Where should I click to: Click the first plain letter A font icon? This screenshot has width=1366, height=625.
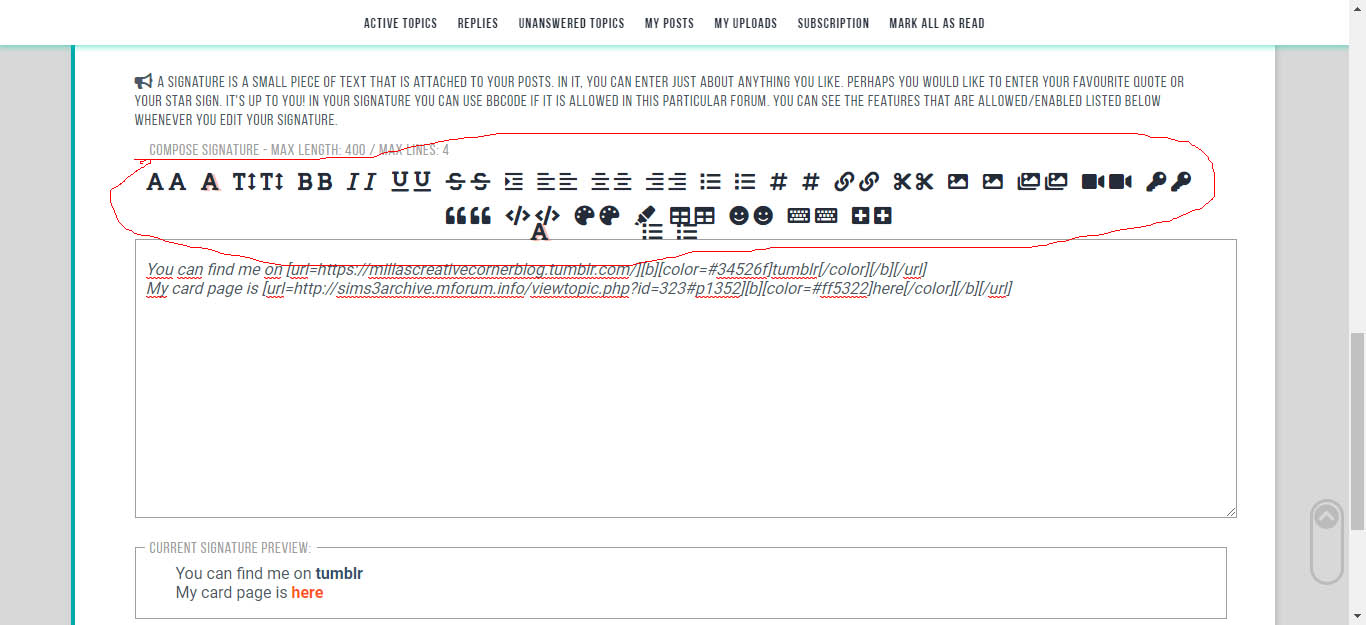(155, 182)
